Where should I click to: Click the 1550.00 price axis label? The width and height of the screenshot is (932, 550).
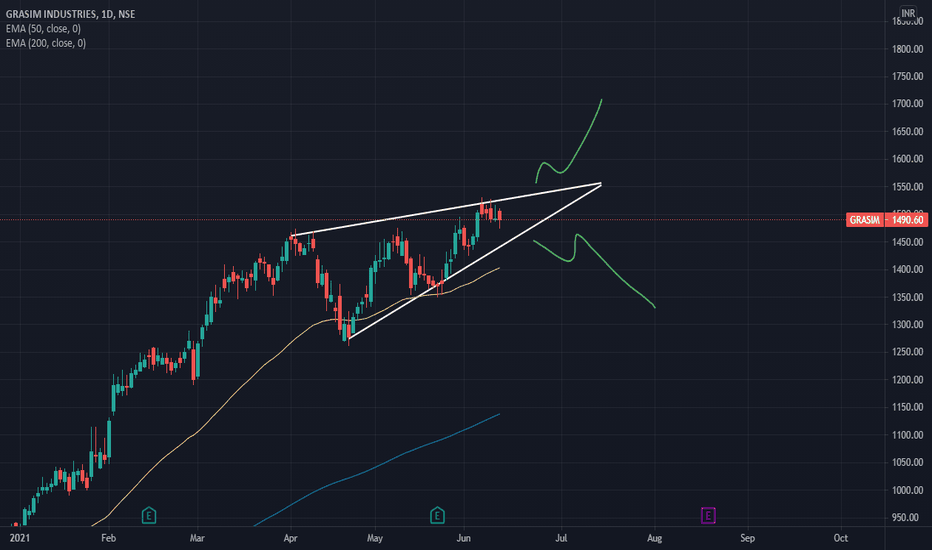(908, 187)
